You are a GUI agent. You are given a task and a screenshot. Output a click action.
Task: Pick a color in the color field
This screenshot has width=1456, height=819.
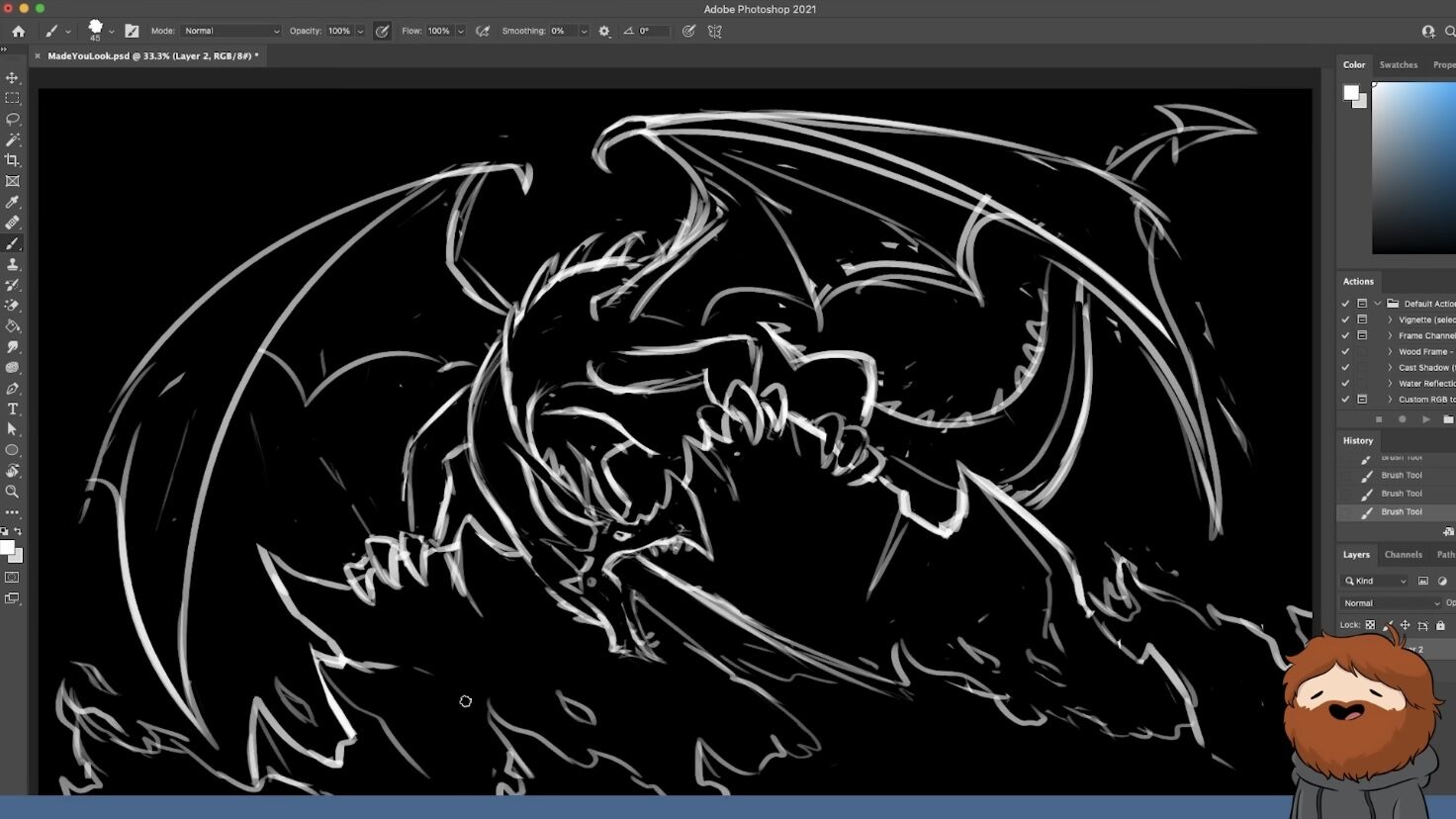[x=1413, y=168]
